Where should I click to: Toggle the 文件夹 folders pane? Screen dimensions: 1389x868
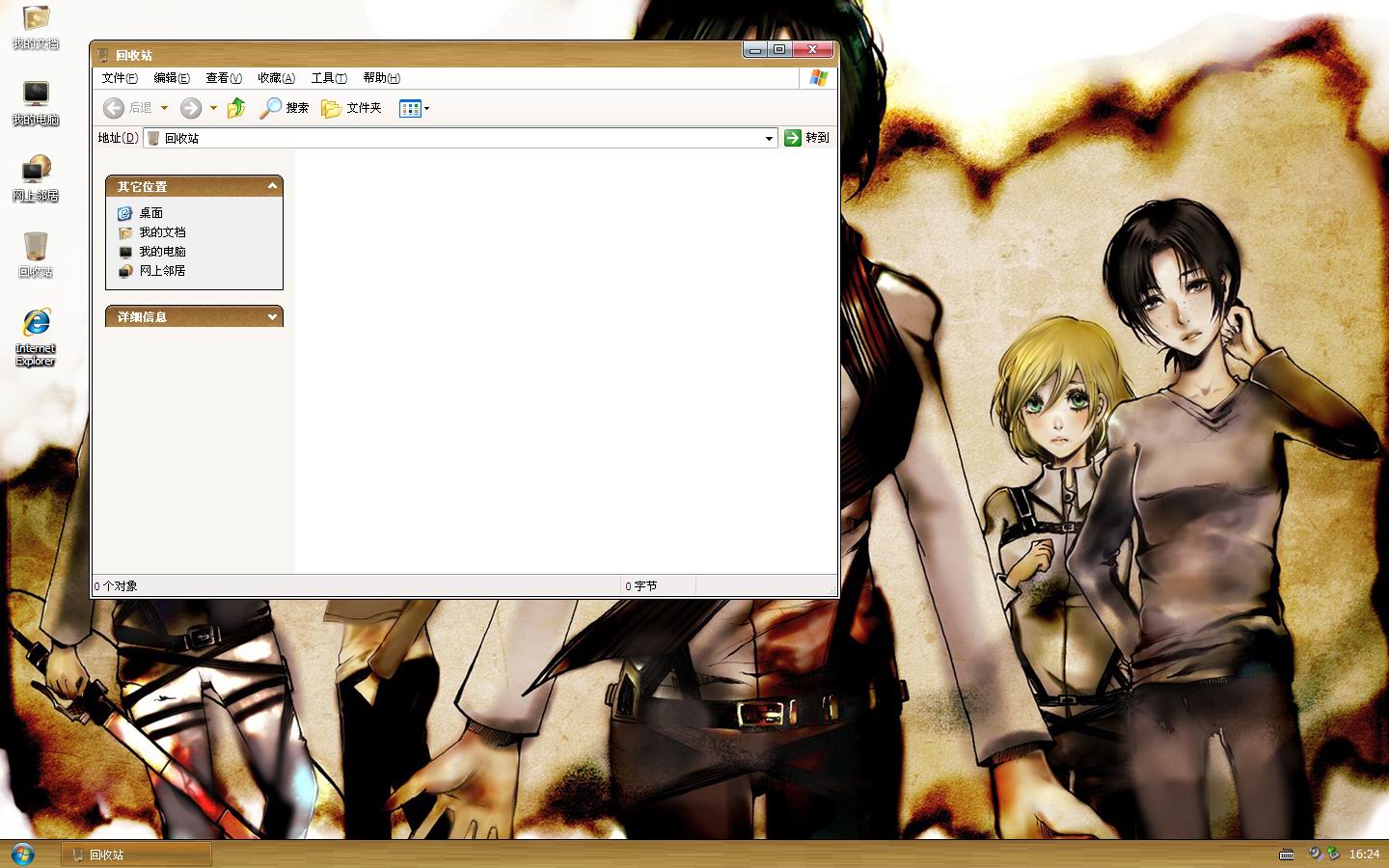[x=352, y=108]
